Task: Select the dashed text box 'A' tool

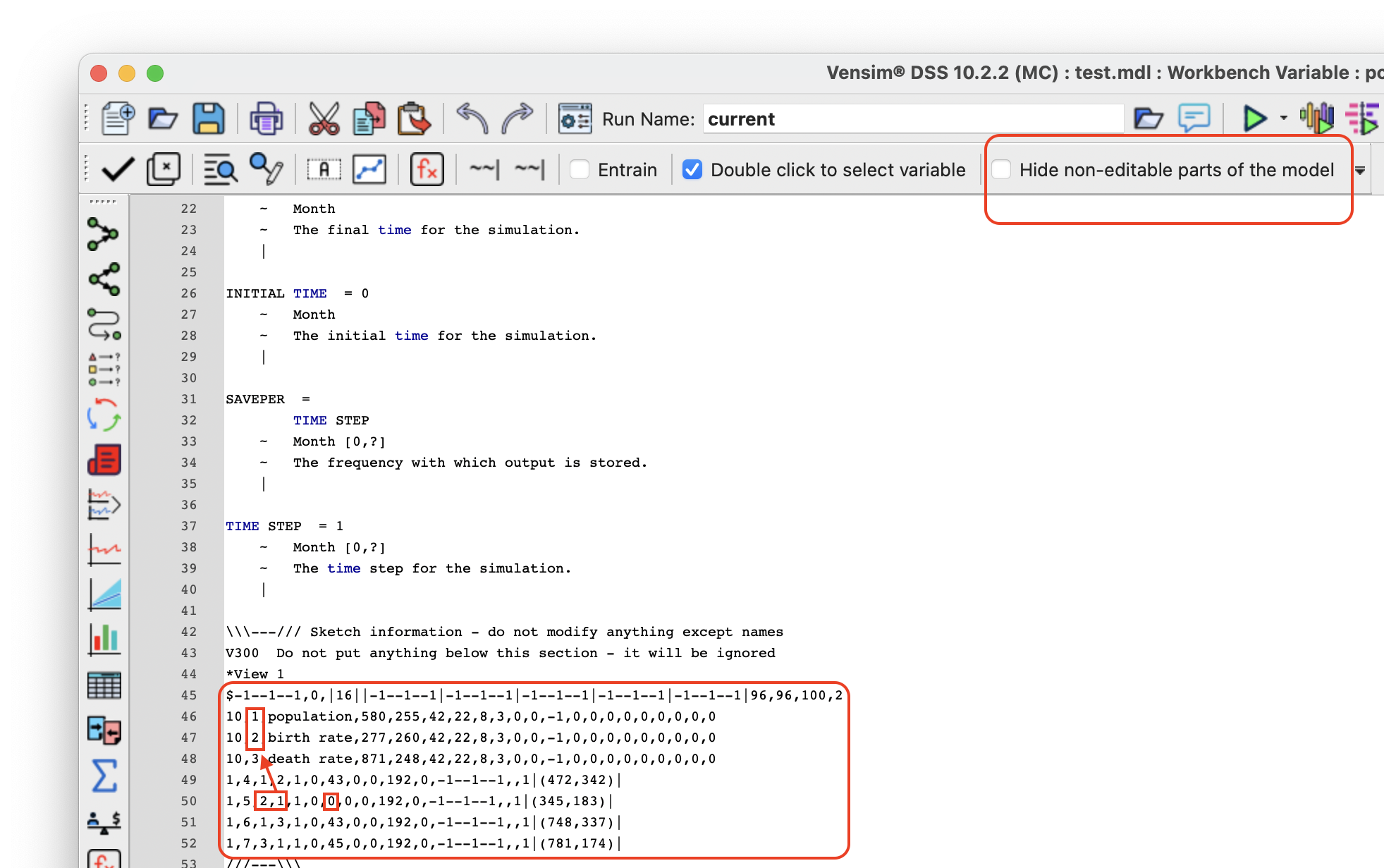Action: pos(324,169)
